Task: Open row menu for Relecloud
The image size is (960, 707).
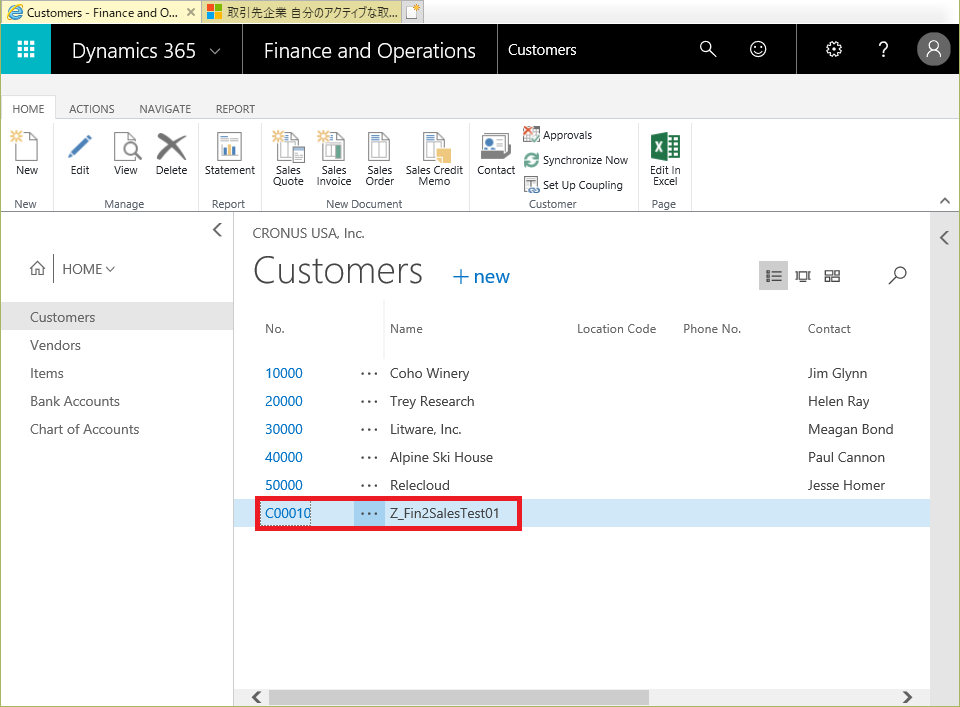Action: click(369, 485)
